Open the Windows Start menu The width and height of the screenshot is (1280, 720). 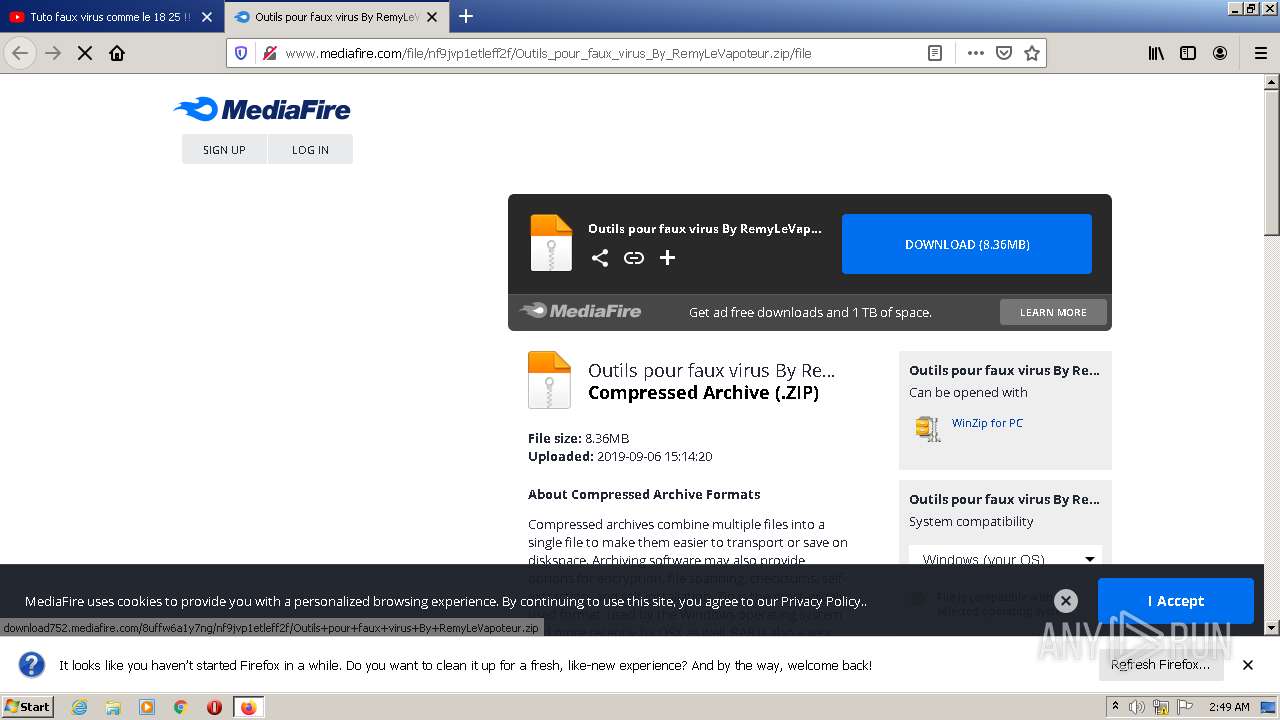(x=27, y=706)
